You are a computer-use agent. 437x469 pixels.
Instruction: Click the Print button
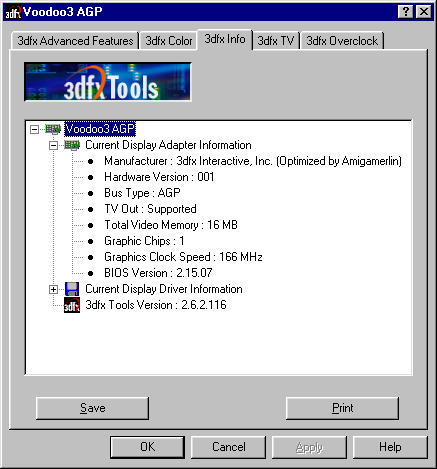[x=342, y=408]
